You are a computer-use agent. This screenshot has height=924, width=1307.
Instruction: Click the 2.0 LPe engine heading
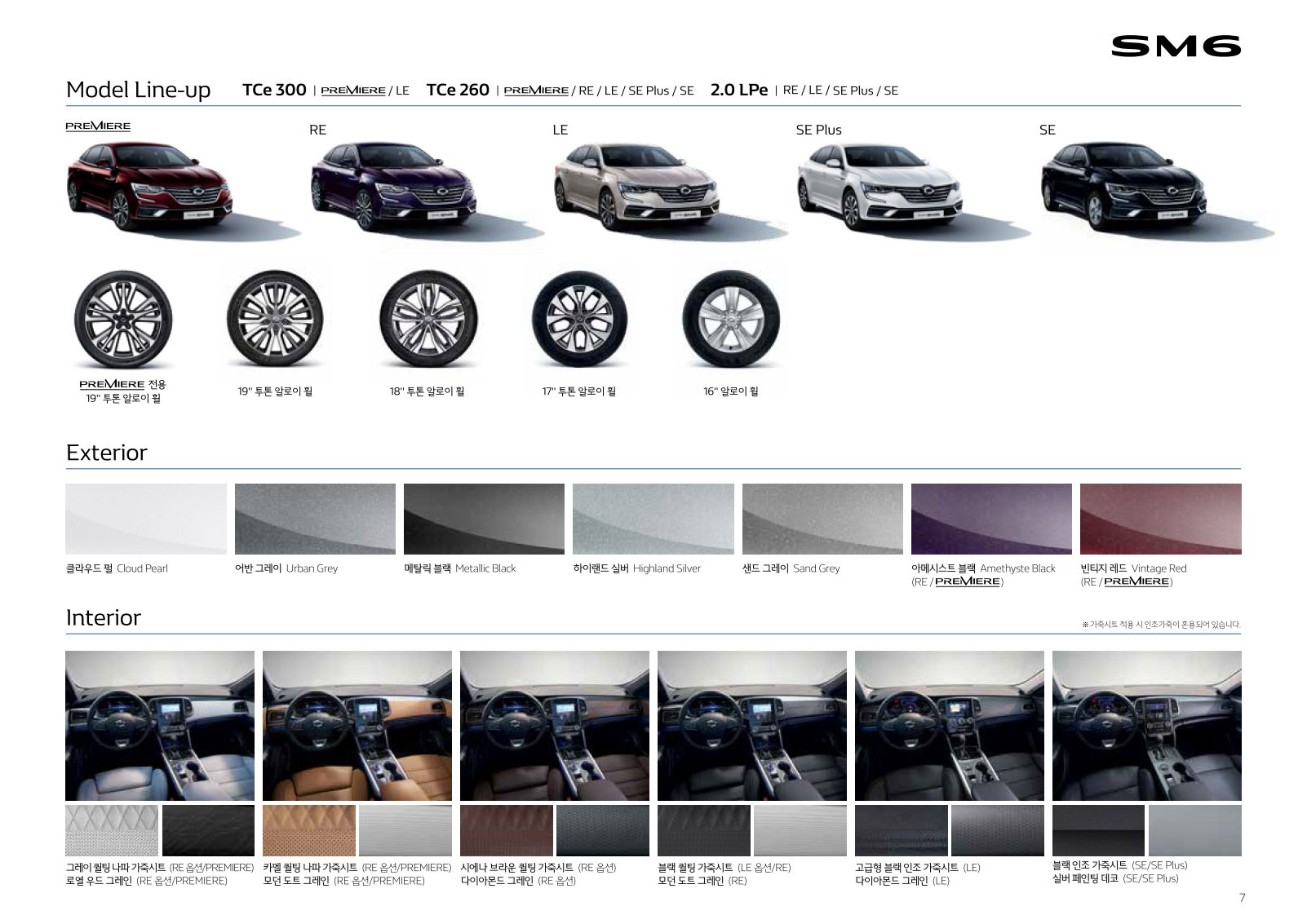[738, 90]
